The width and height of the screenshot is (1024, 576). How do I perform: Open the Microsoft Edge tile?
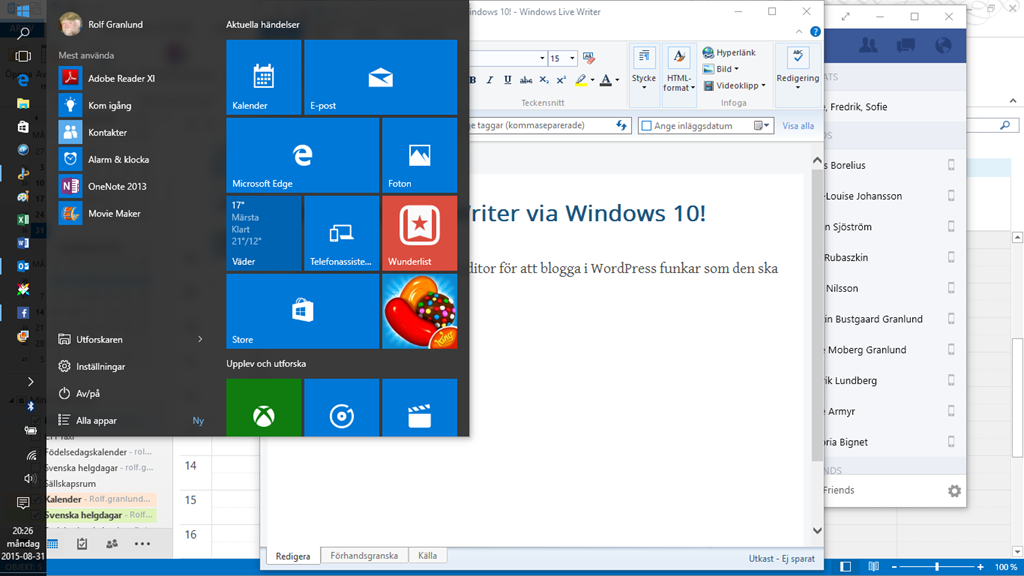point(302,155)
